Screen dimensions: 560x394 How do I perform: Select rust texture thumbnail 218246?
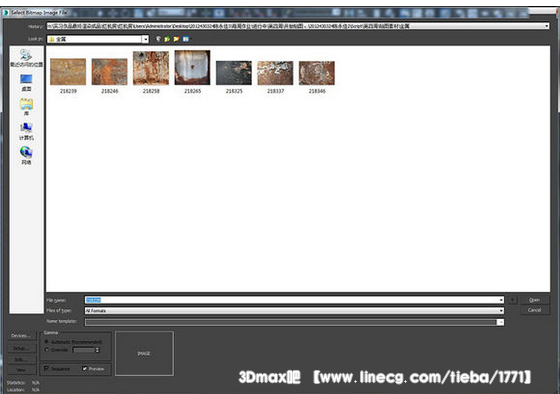(x=109, y=72)
